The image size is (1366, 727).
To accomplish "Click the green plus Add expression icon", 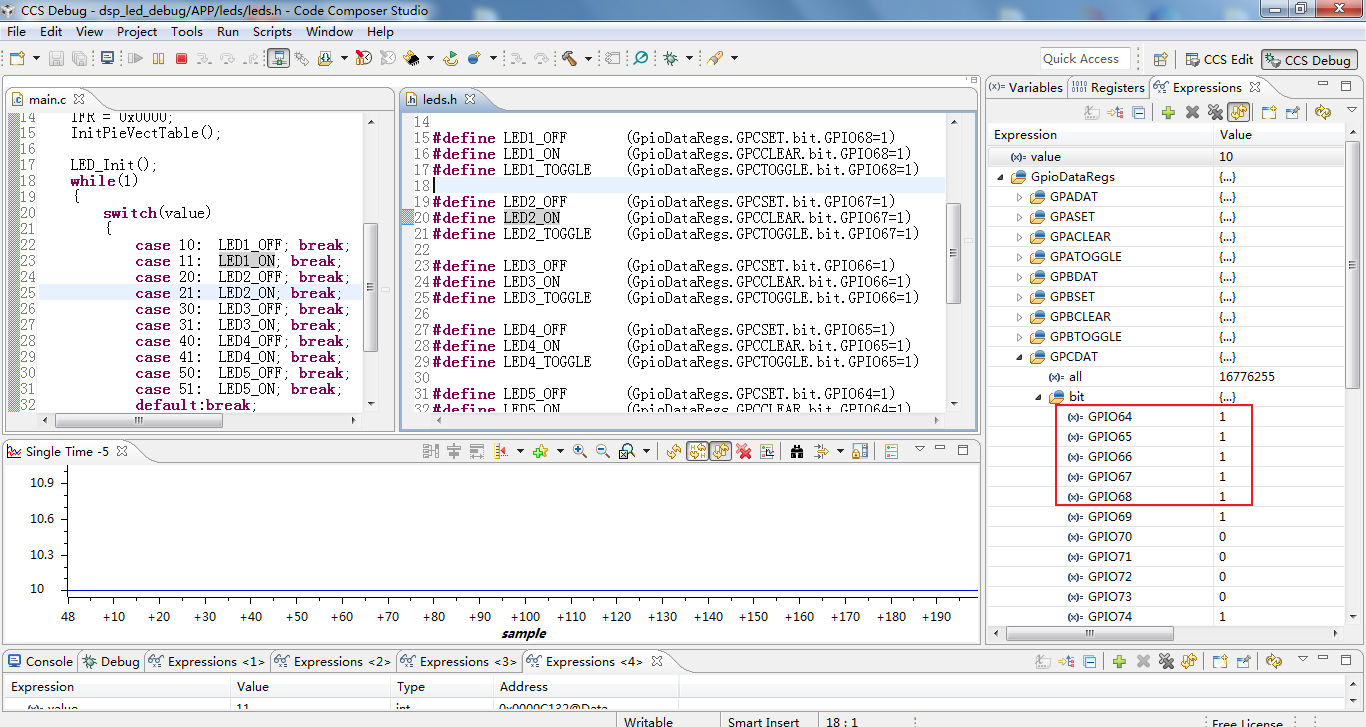I will tap(1168, 113).
